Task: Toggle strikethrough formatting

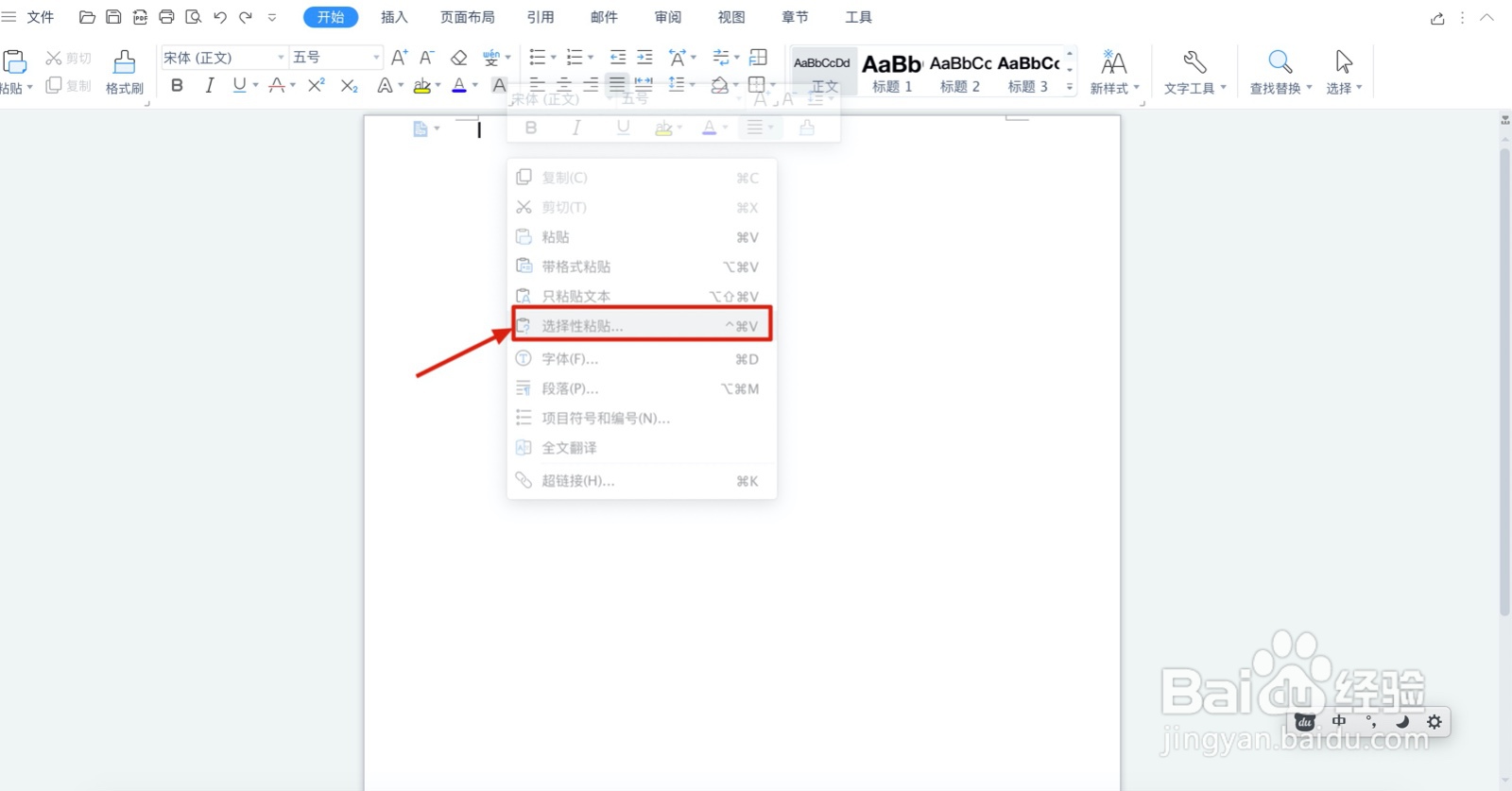Action: 277,85
